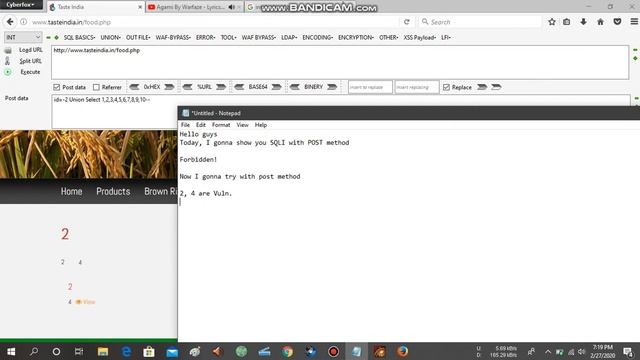Open the bookmarks library icon
Screen dimensions: 640x360
click(567, 22)
